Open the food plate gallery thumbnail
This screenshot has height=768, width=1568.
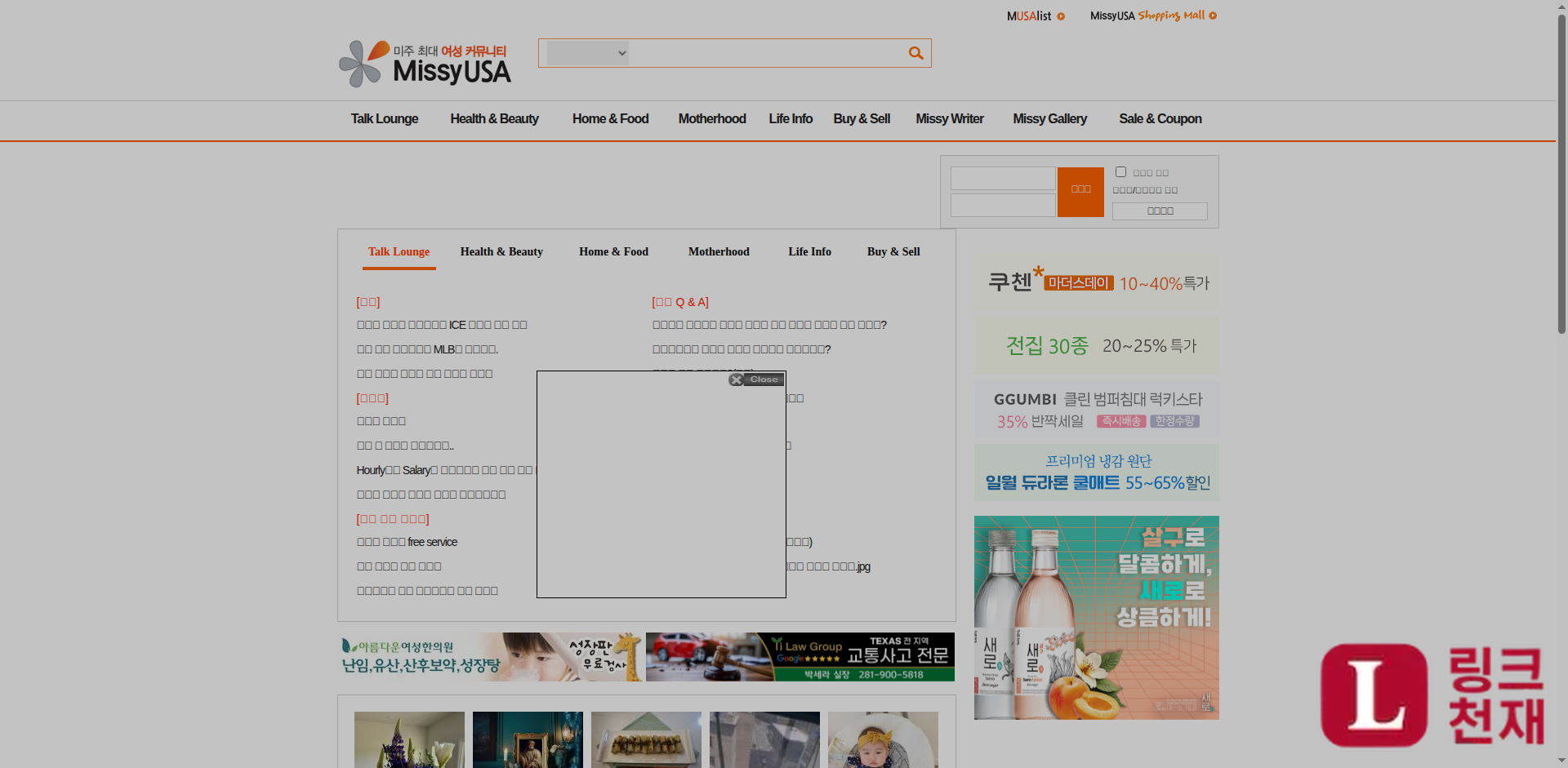[646, 739]
